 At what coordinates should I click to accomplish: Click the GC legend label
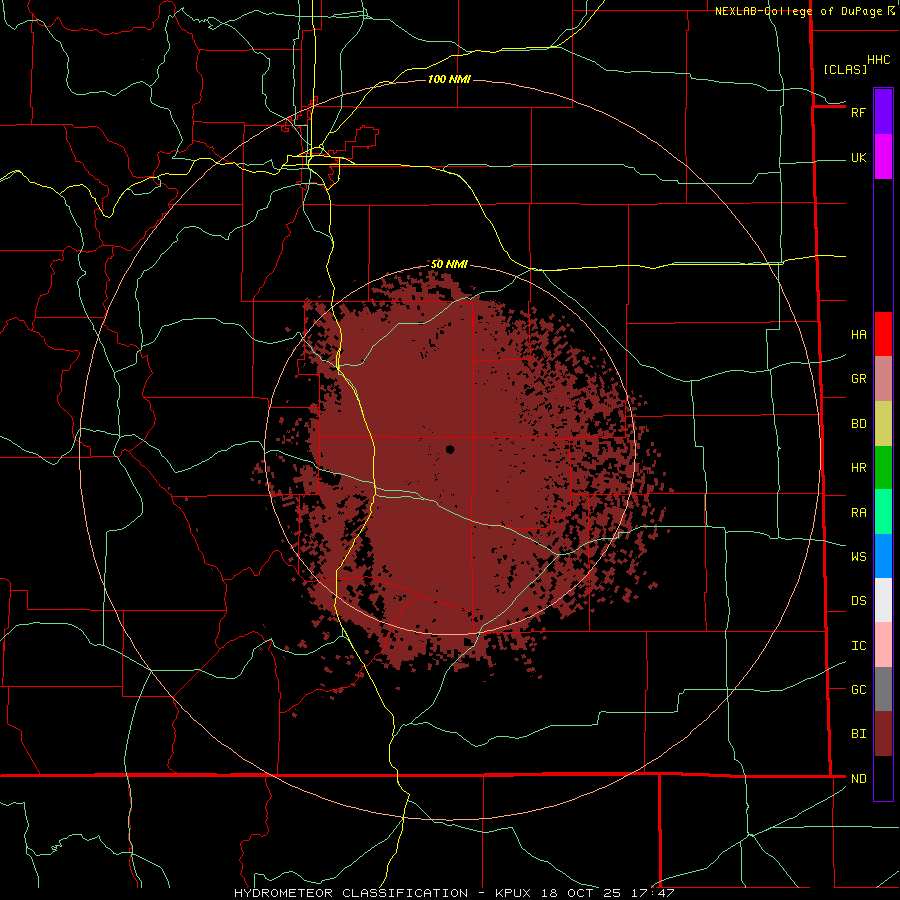(858, 689)
